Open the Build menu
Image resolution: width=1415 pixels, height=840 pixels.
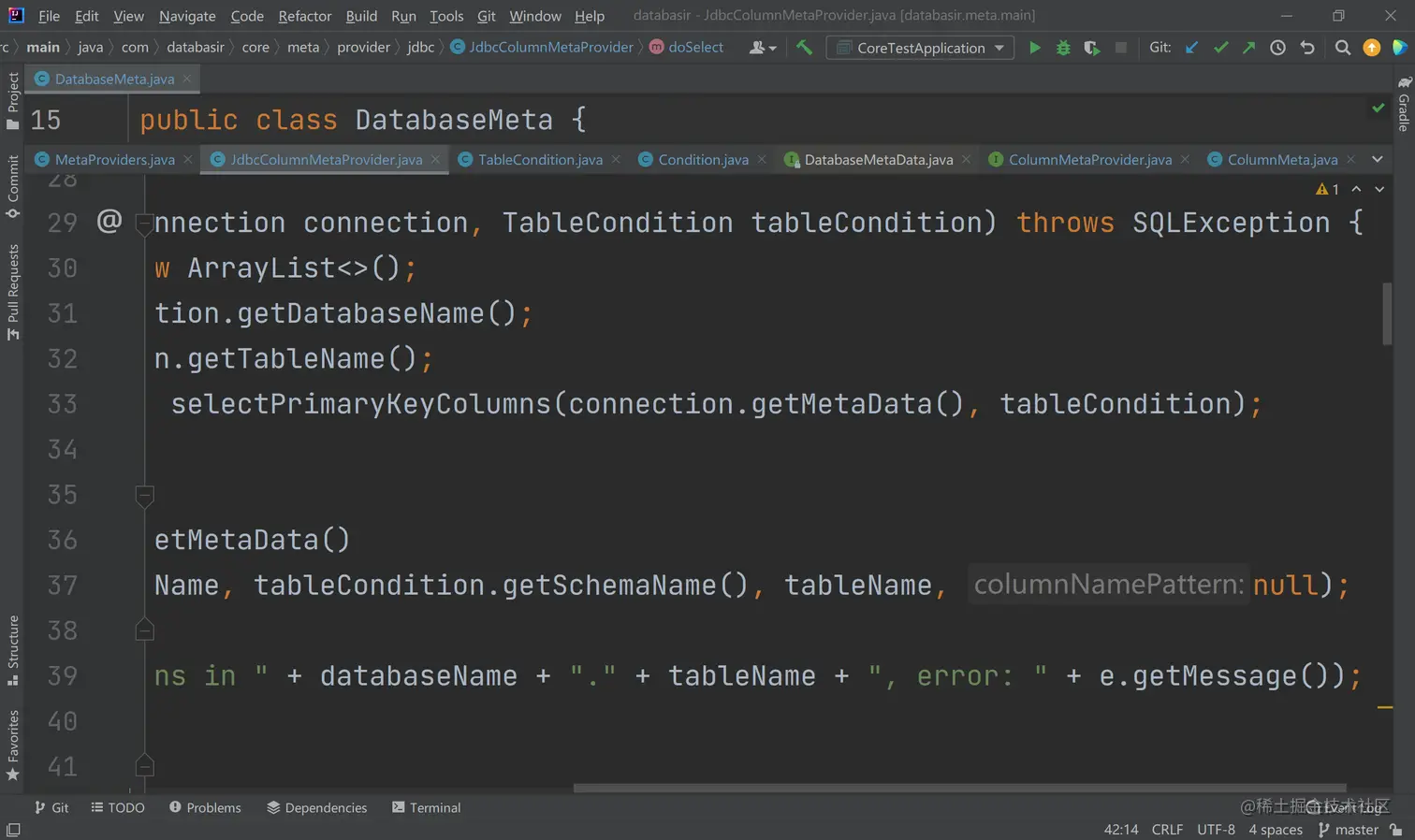point(361,16)
